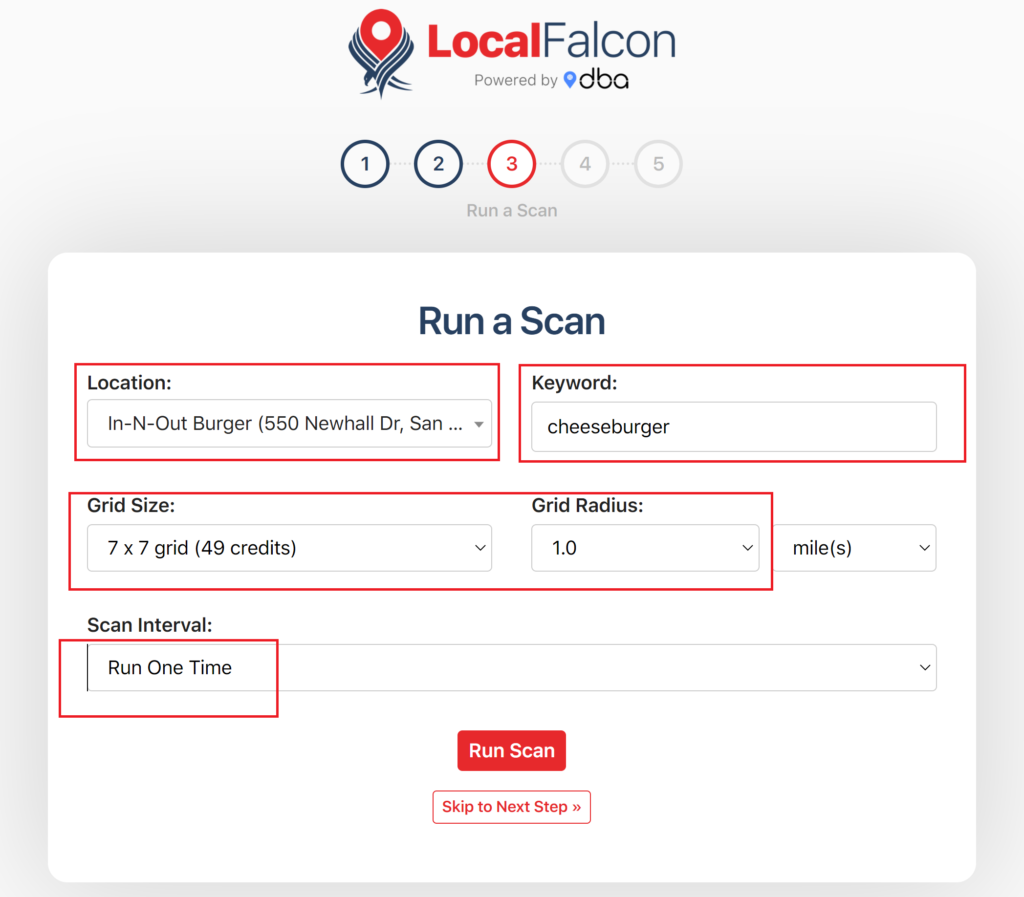Open the Grid Radius dropdown showing 1.0

(645, 548)
